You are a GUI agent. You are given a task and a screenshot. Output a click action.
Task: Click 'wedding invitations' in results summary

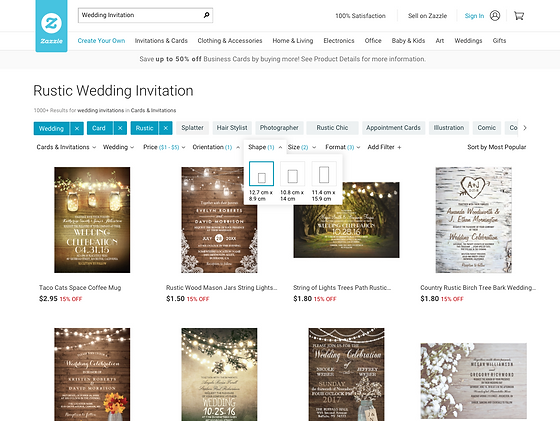[100, 110]
